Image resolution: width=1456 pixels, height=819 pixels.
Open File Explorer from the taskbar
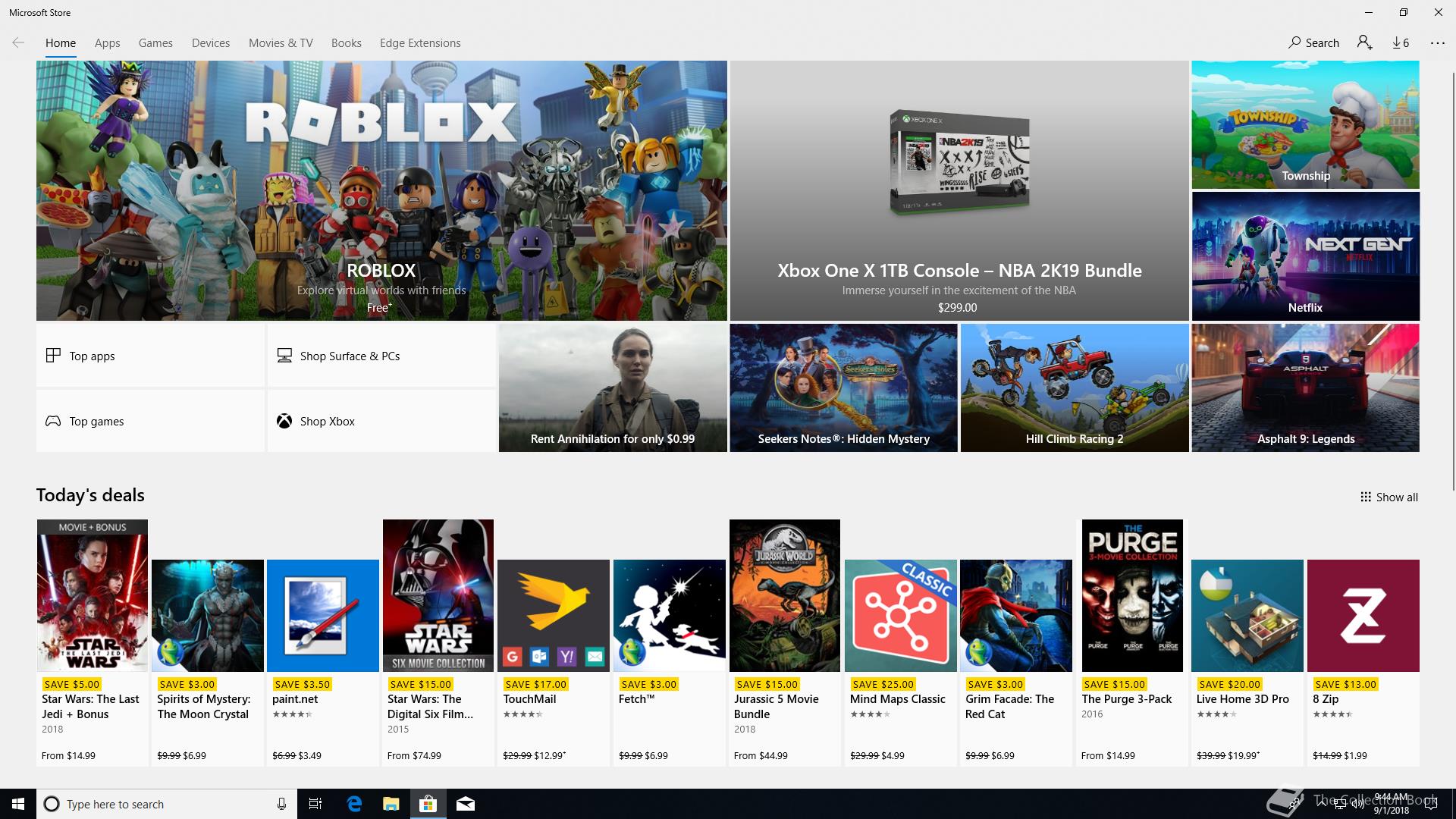point(391,804)
